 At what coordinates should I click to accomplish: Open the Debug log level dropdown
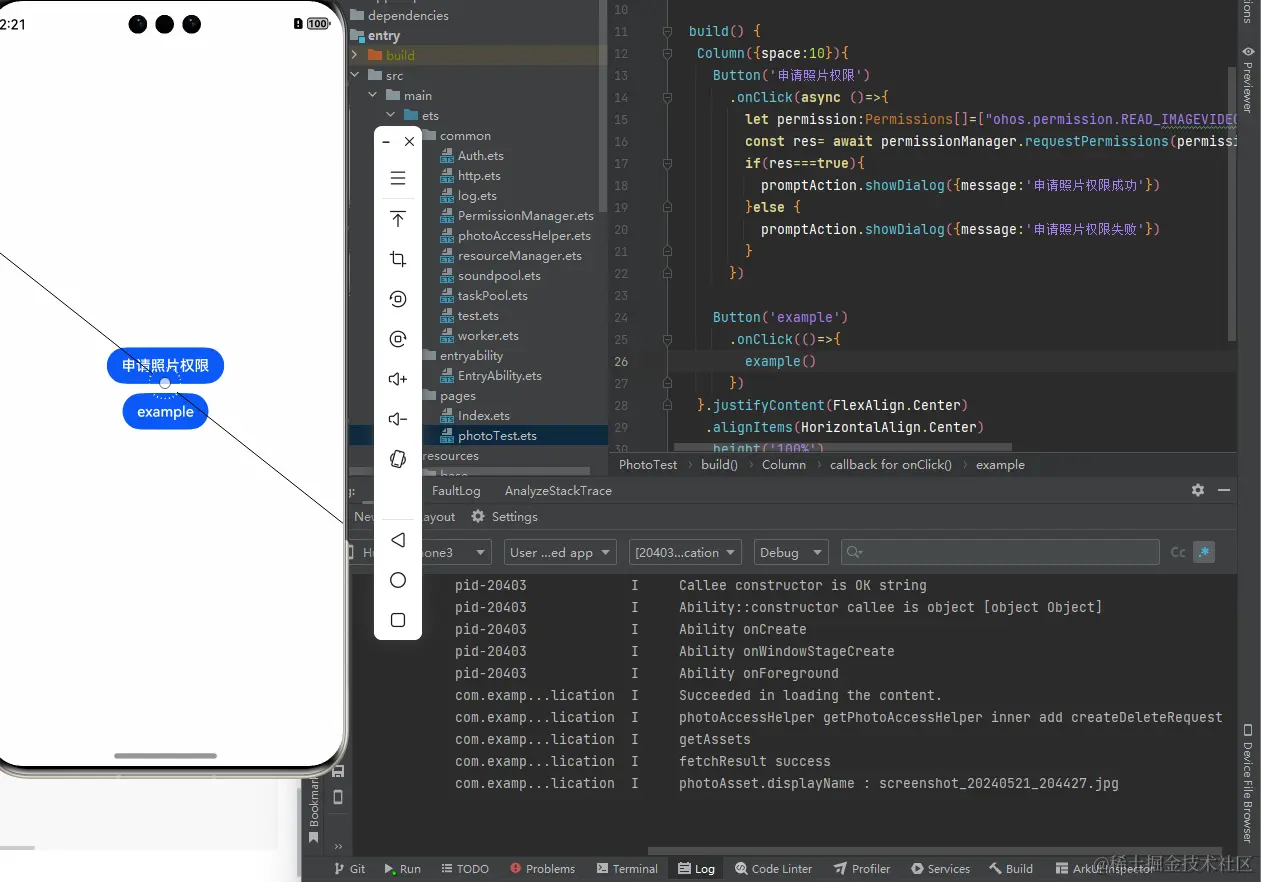click(x=791, y=552)
